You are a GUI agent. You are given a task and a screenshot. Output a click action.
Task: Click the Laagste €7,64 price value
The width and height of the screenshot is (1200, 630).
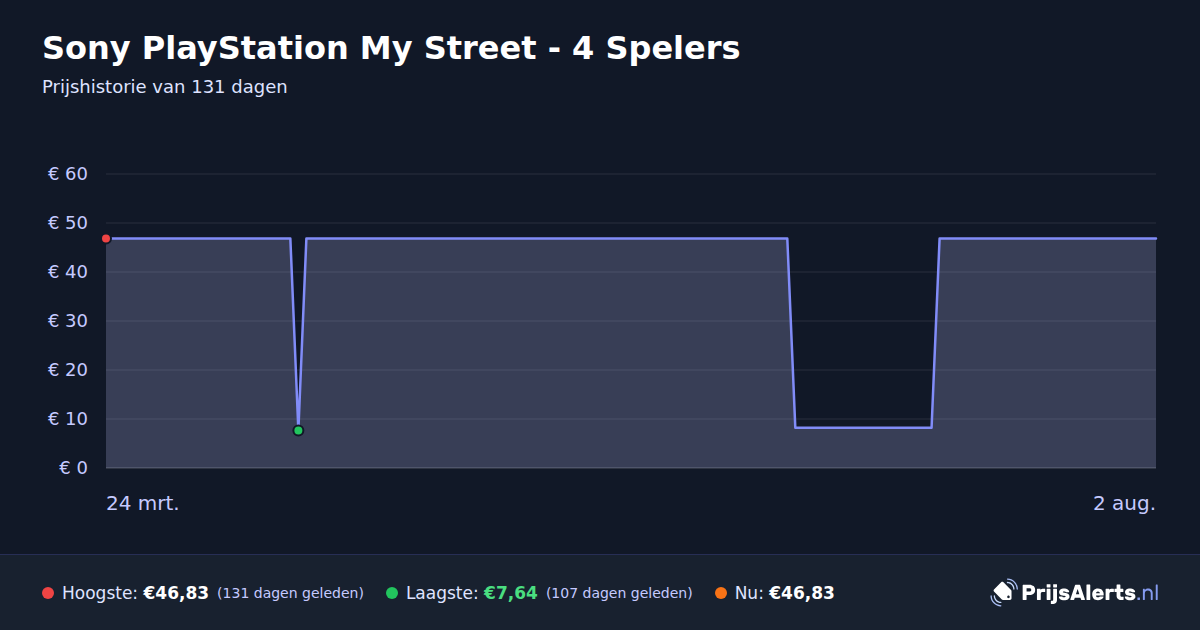tap(511, 593)
